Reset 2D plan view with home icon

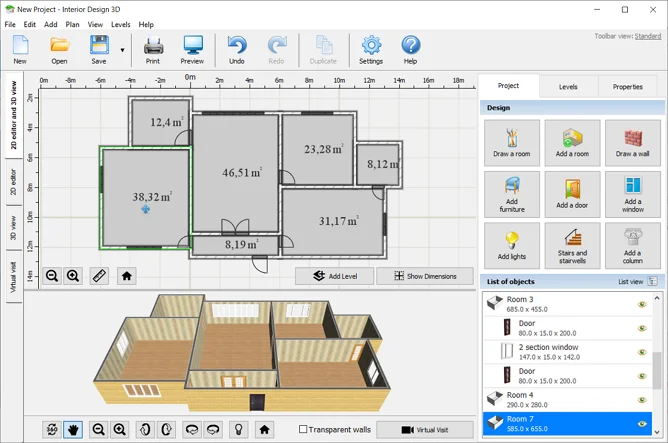click(x=127, y=276)
